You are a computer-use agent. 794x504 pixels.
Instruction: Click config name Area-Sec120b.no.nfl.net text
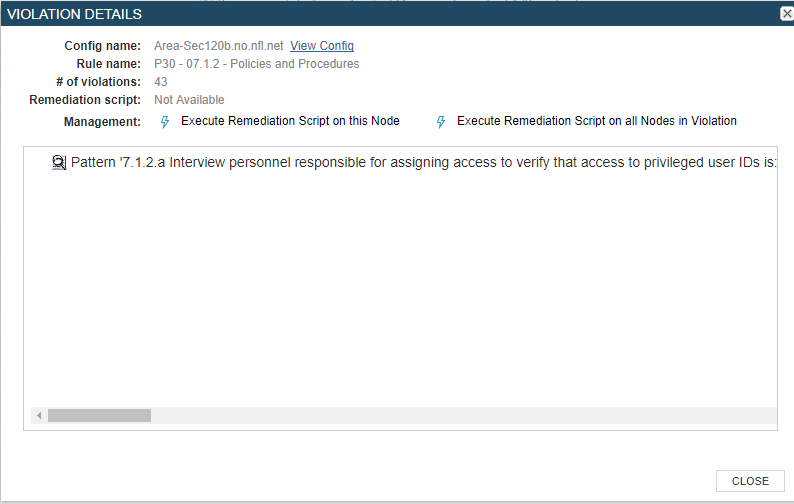click(219, 46)
